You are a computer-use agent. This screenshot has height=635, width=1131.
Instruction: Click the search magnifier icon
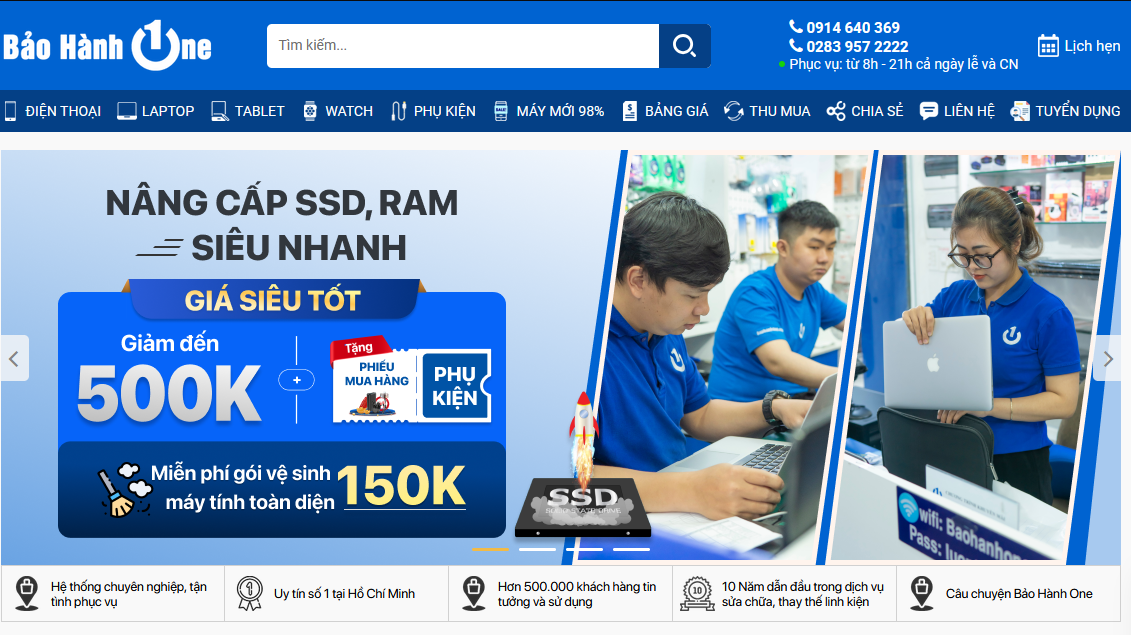684,45
